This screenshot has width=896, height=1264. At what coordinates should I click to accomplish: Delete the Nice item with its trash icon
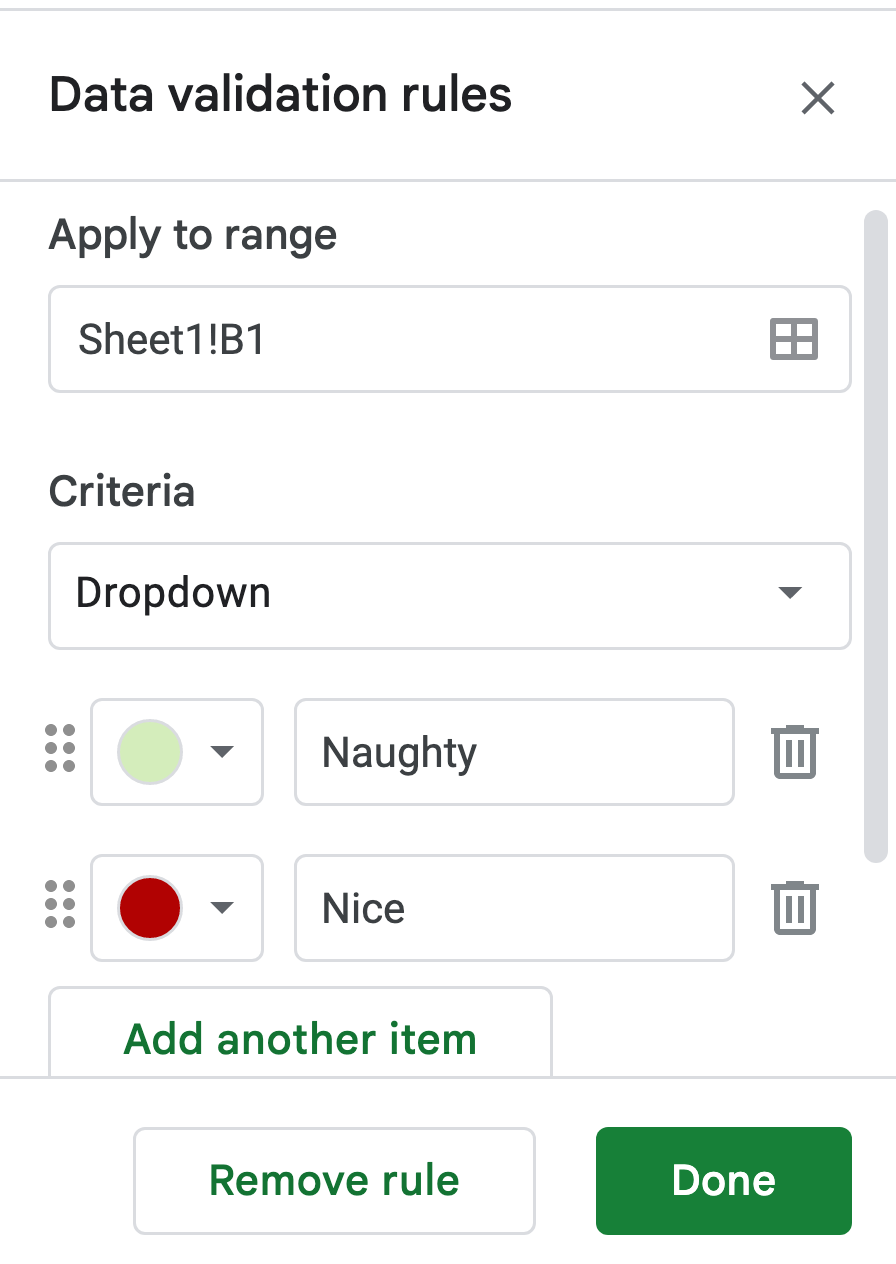[x=795, y=908]
